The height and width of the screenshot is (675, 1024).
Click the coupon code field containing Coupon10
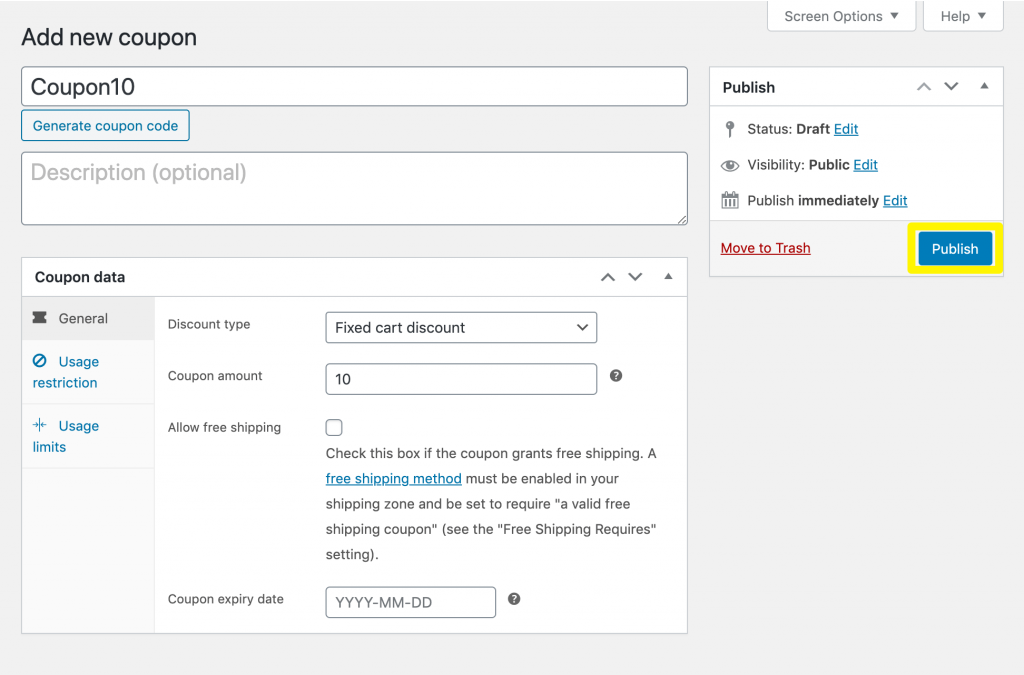(354, 86)
